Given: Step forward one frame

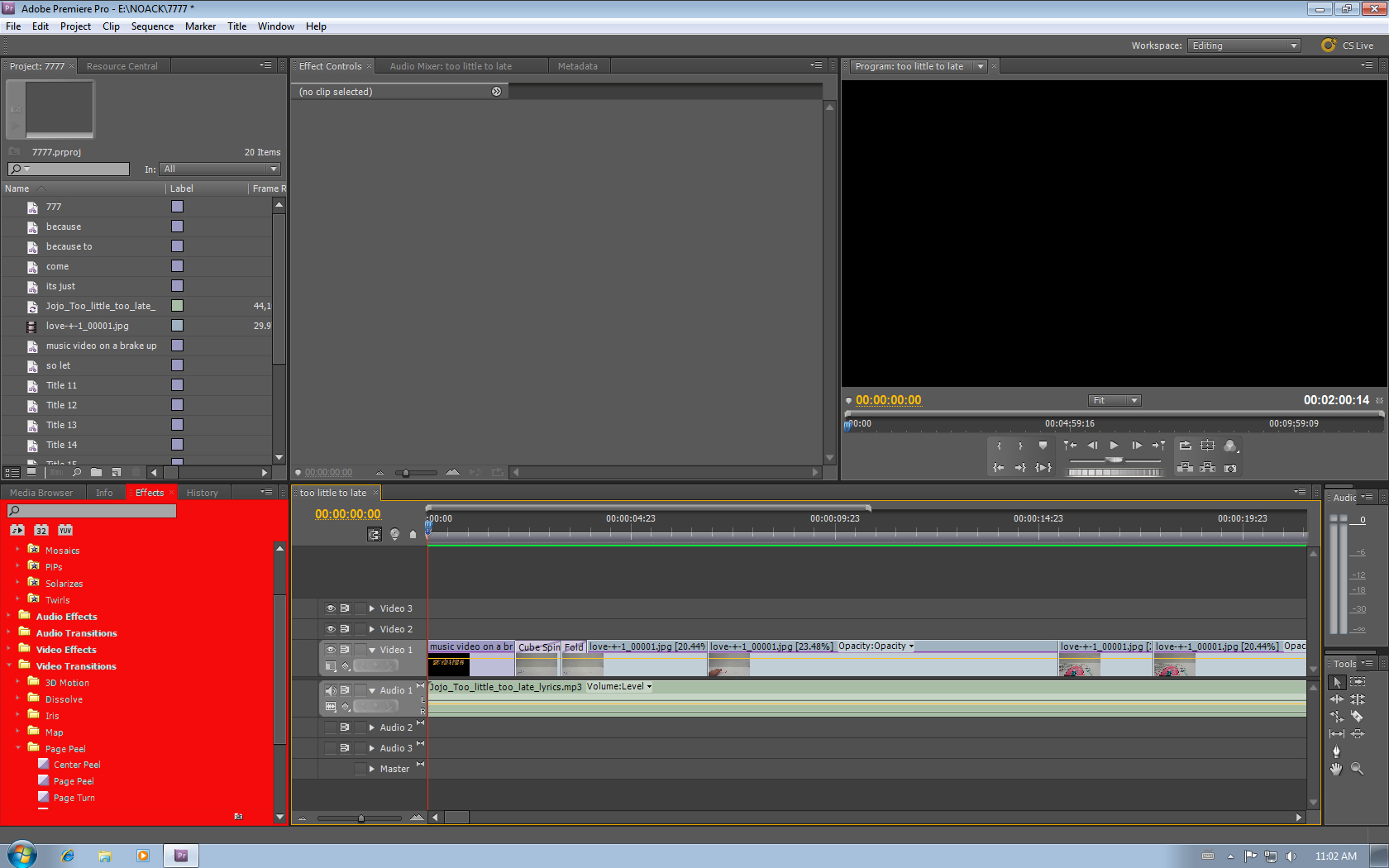Looking at the screenshot, I should [1137, 446].
